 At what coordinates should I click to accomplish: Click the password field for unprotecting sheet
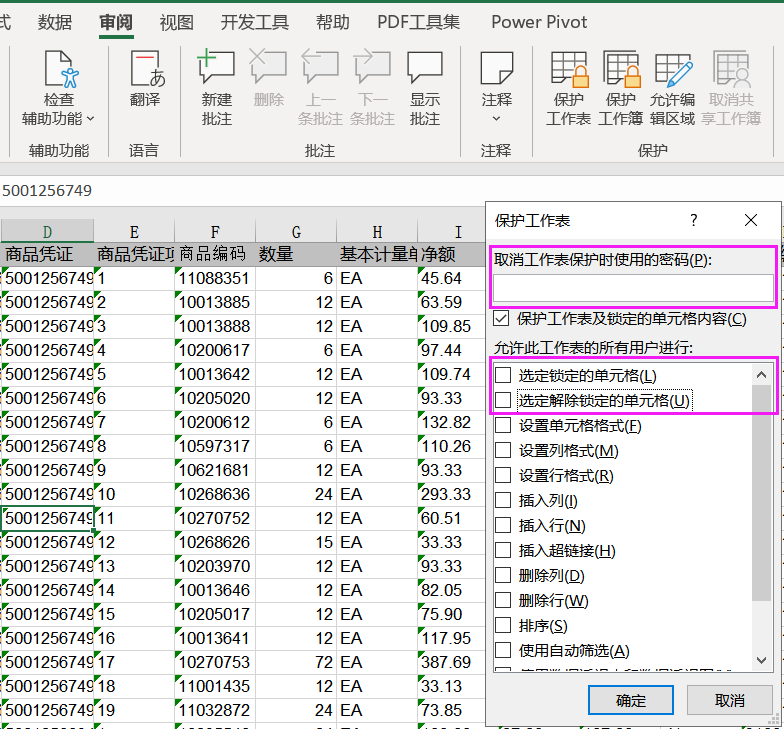pos(633,288)
